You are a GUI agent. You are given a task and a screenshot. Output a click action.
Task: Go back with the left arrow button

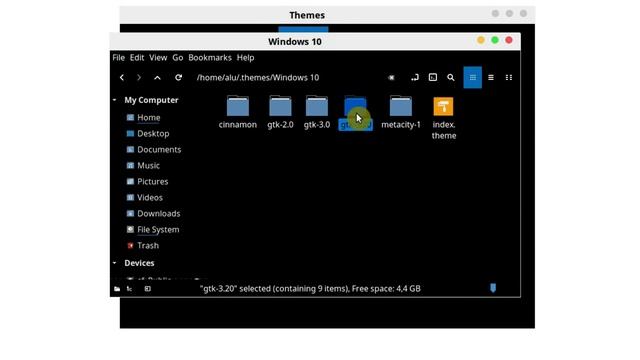click(x=122, y=78)
